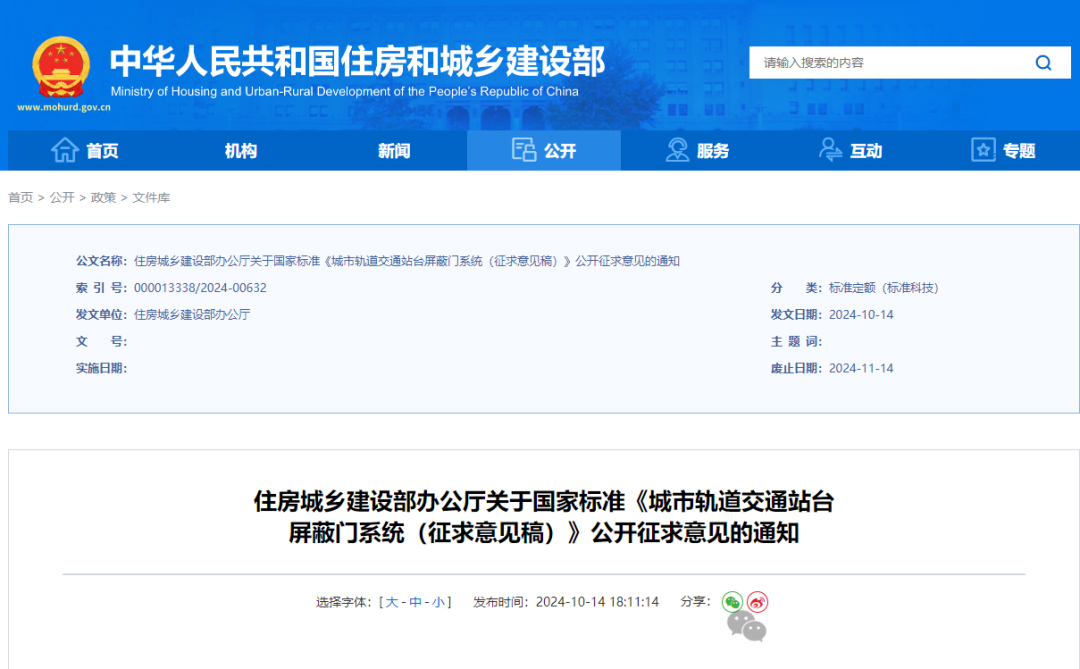The height and width of the screenshot is (669, 1080).
Task: Select small font size 小
Action: point(440,602)
